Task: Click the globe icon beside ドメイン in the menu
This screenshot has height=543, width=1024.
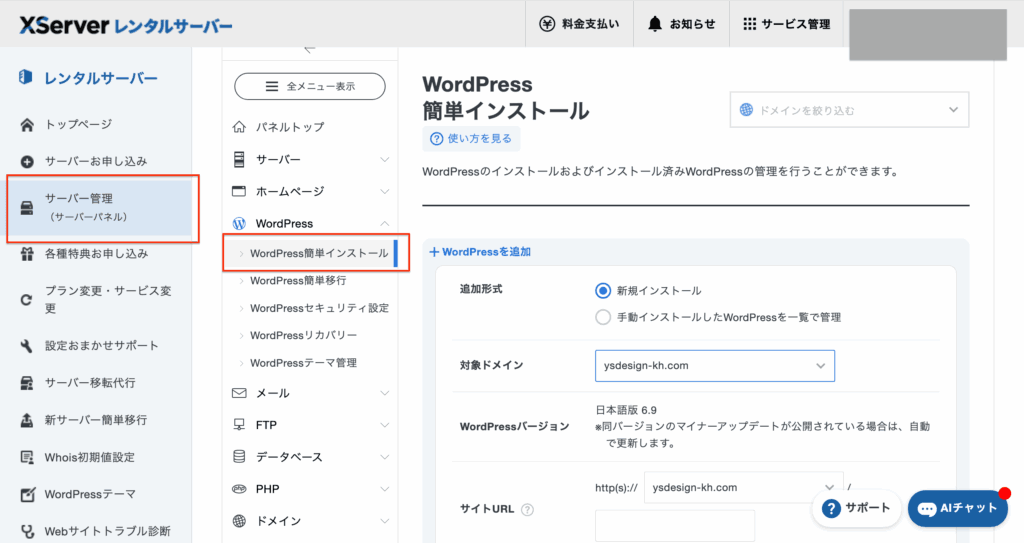Action: (x=239, y=521)
